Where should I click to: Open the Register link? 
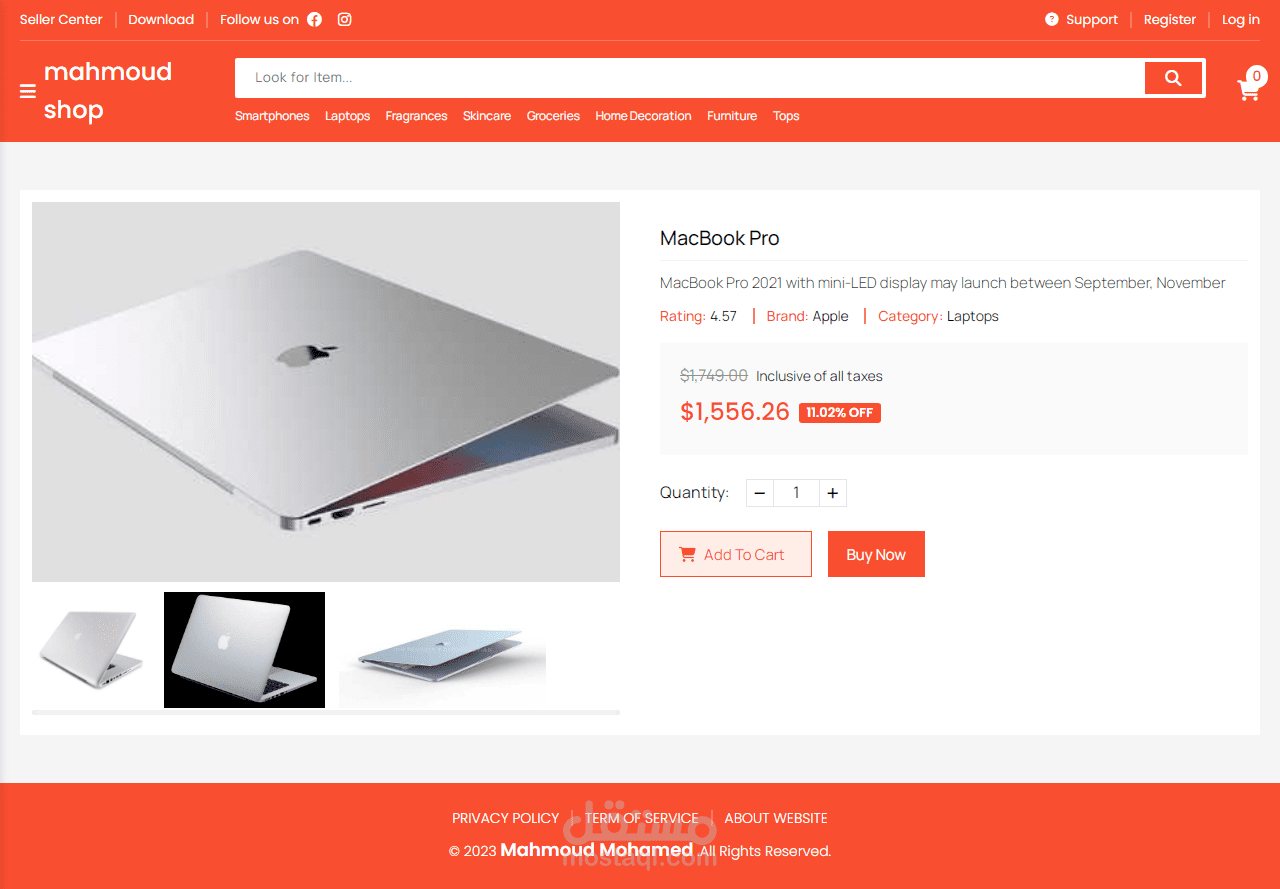(x=1169, y=19)
